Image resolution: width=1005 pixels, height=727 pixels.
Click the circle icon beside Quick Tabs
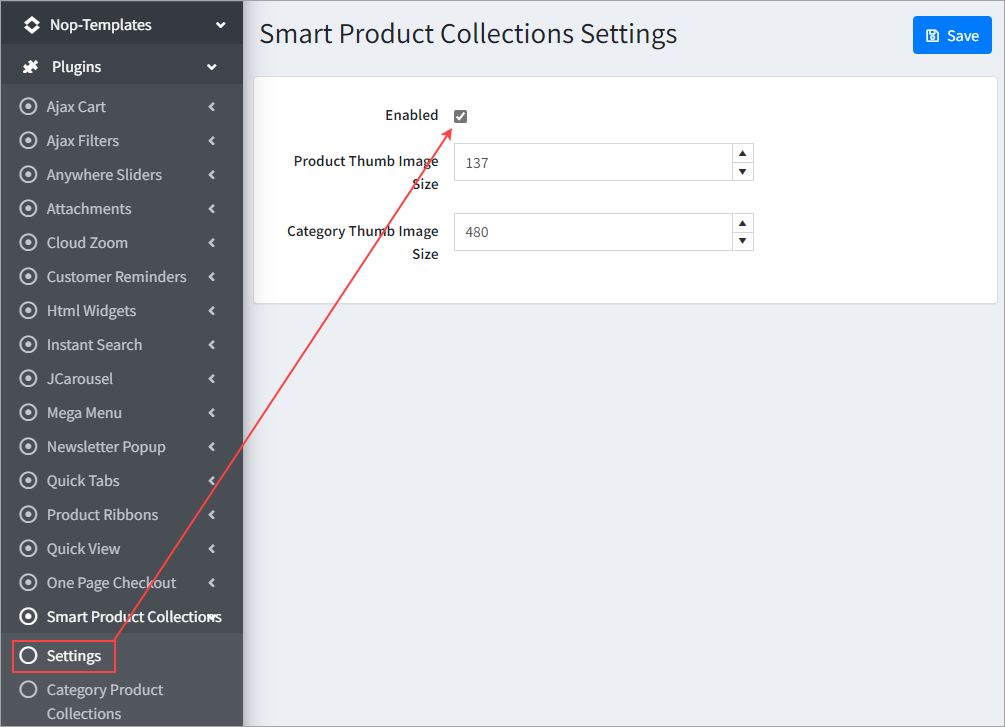click(28, 481)
